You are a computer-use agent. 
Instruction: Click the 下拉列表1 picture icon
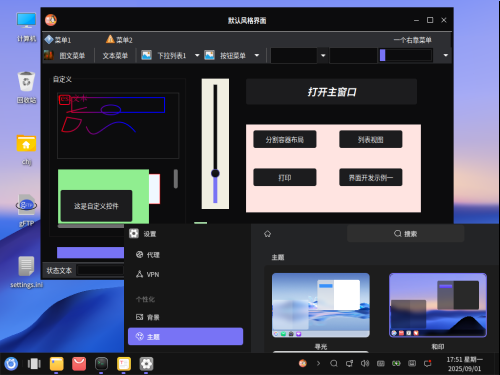[146, 55]
